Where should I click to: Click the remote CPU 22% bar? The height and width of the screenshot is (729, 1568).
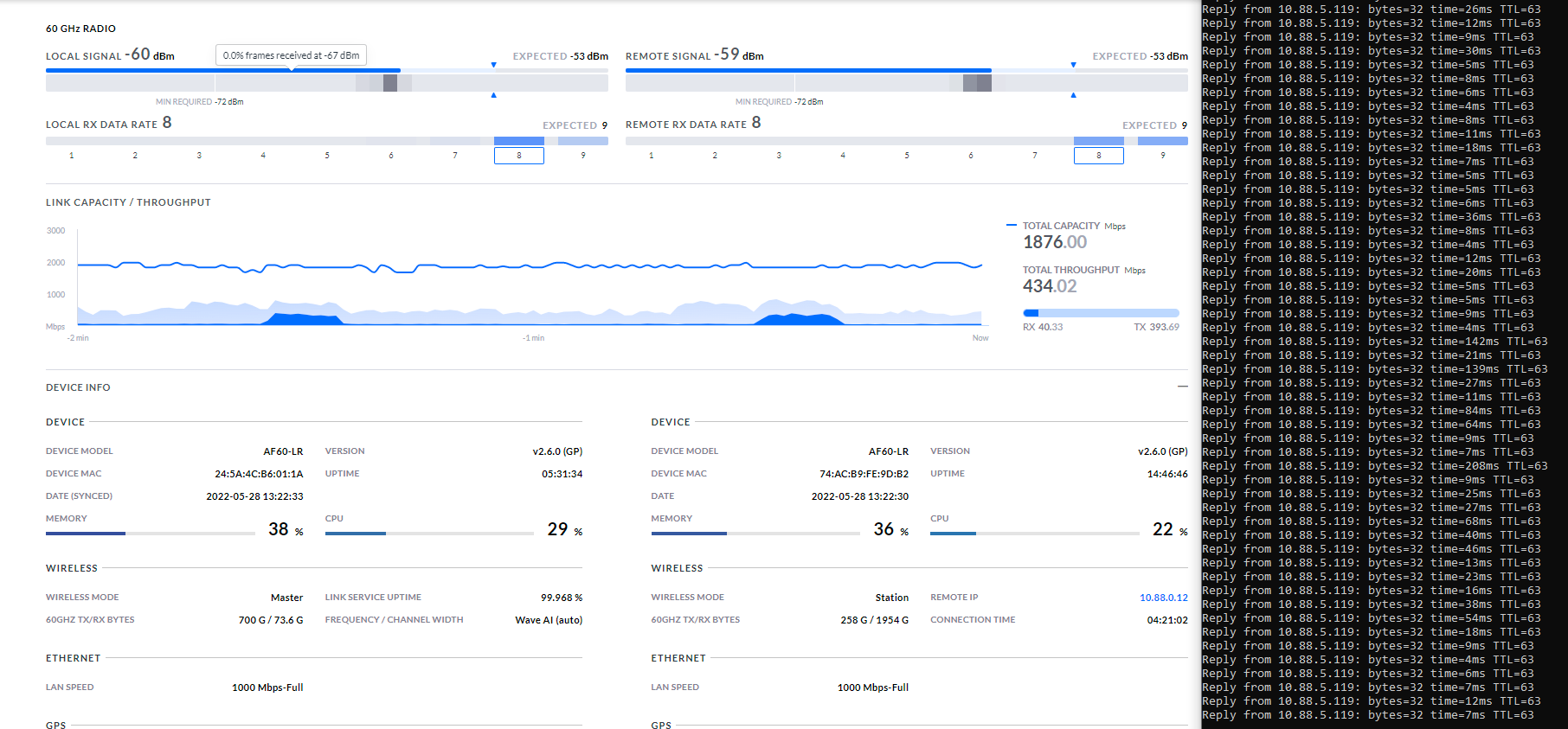click(x=1035, y=534)
